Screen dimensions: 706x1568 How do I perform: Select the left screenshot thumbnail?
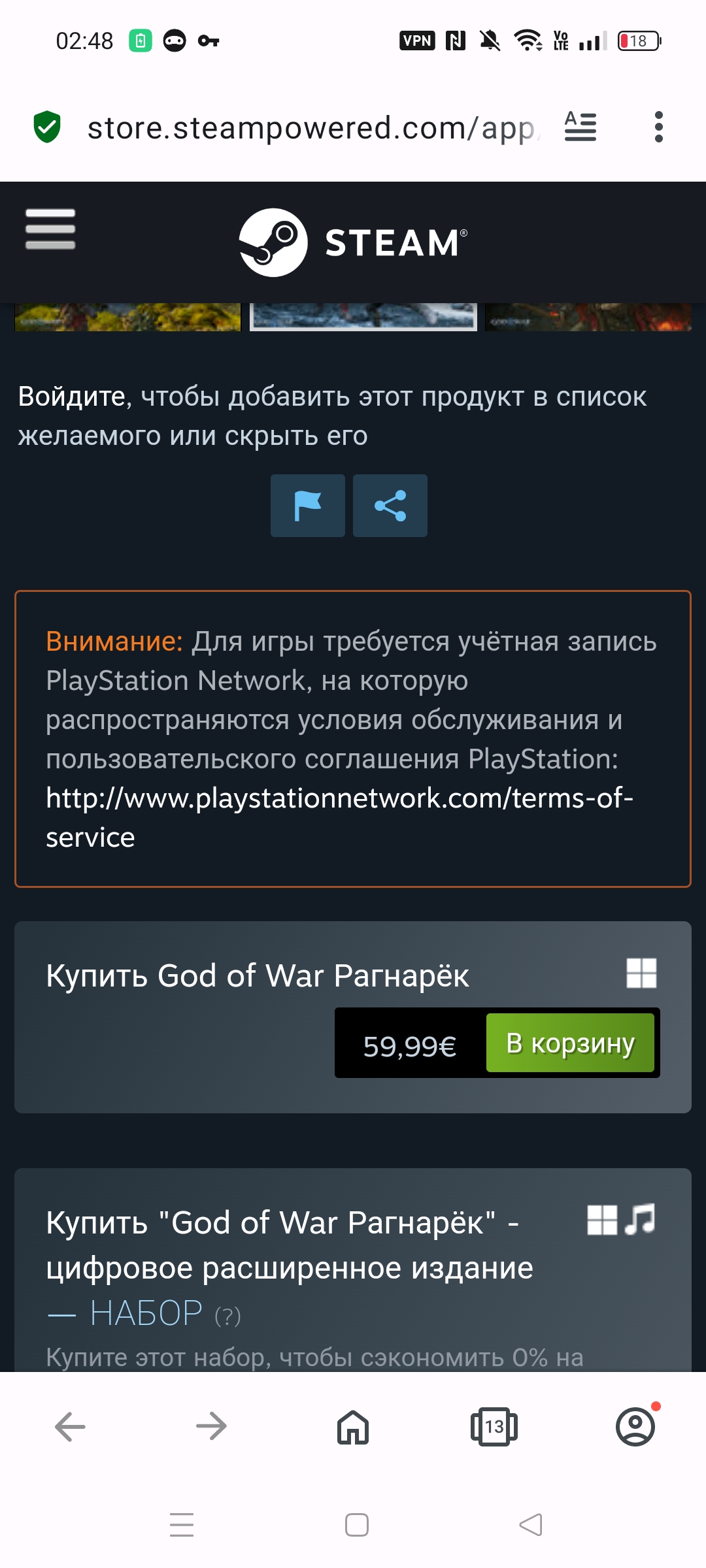(x=128, y=317)
